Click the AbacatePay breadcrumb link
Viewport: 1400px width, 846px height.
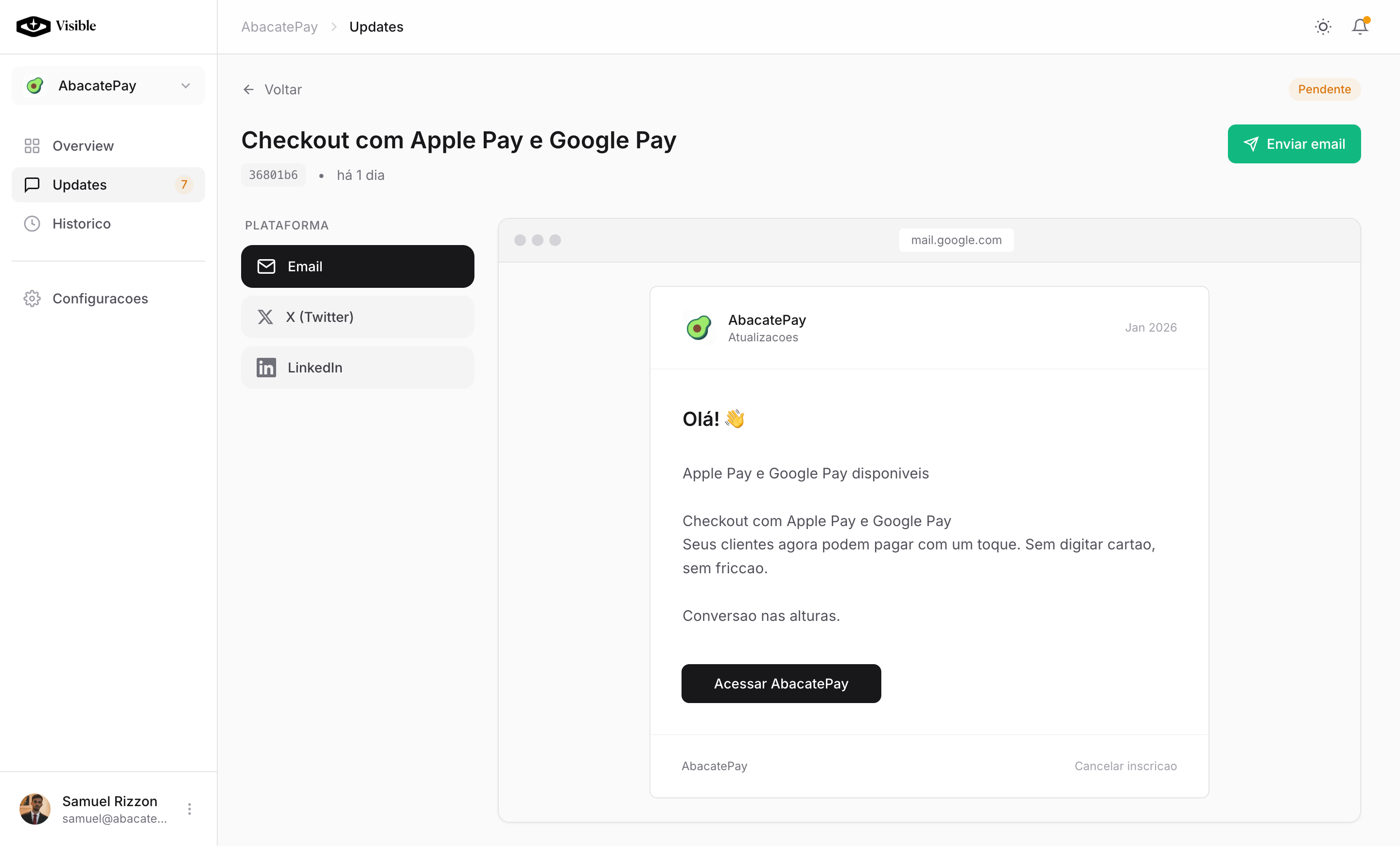[279, 27]
